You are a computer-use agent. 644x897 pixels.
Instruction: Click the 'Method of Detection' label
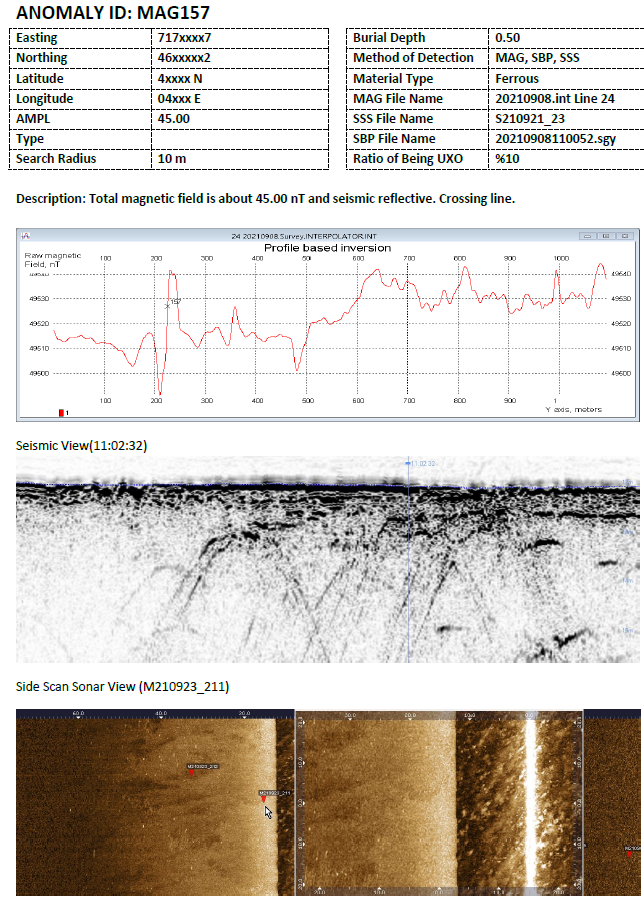413,58
